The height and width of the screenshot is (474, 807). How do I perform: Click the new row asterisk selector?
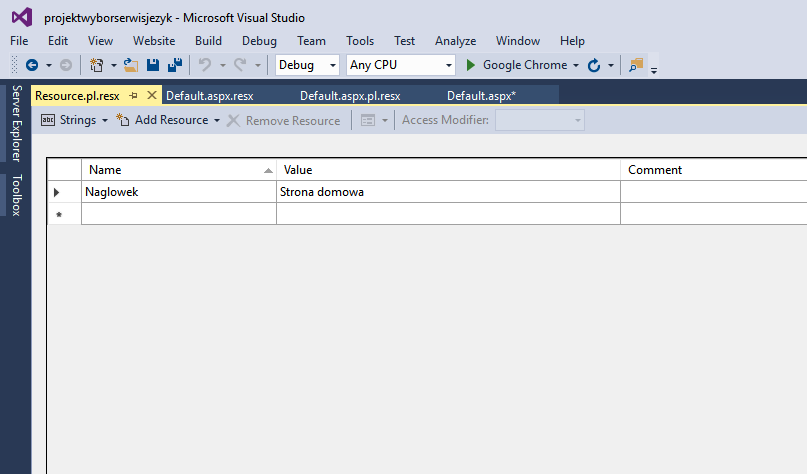tap(59, 215)
